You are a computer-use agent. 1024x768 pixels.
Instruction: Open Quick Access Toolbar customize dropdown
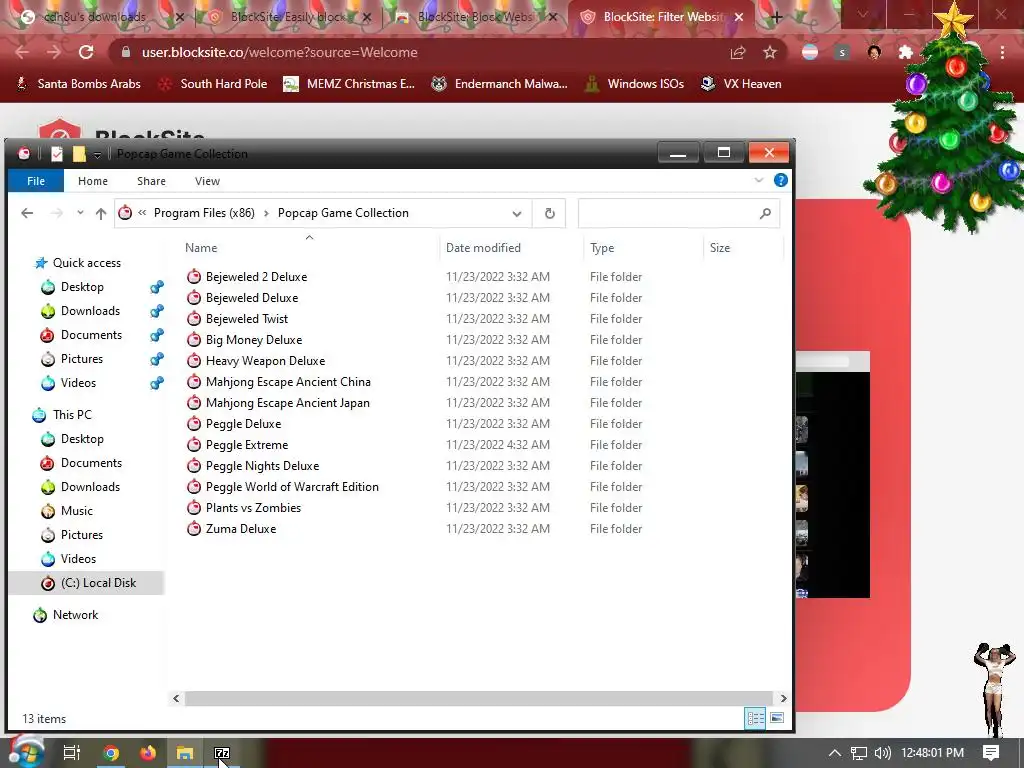[97, 154]
